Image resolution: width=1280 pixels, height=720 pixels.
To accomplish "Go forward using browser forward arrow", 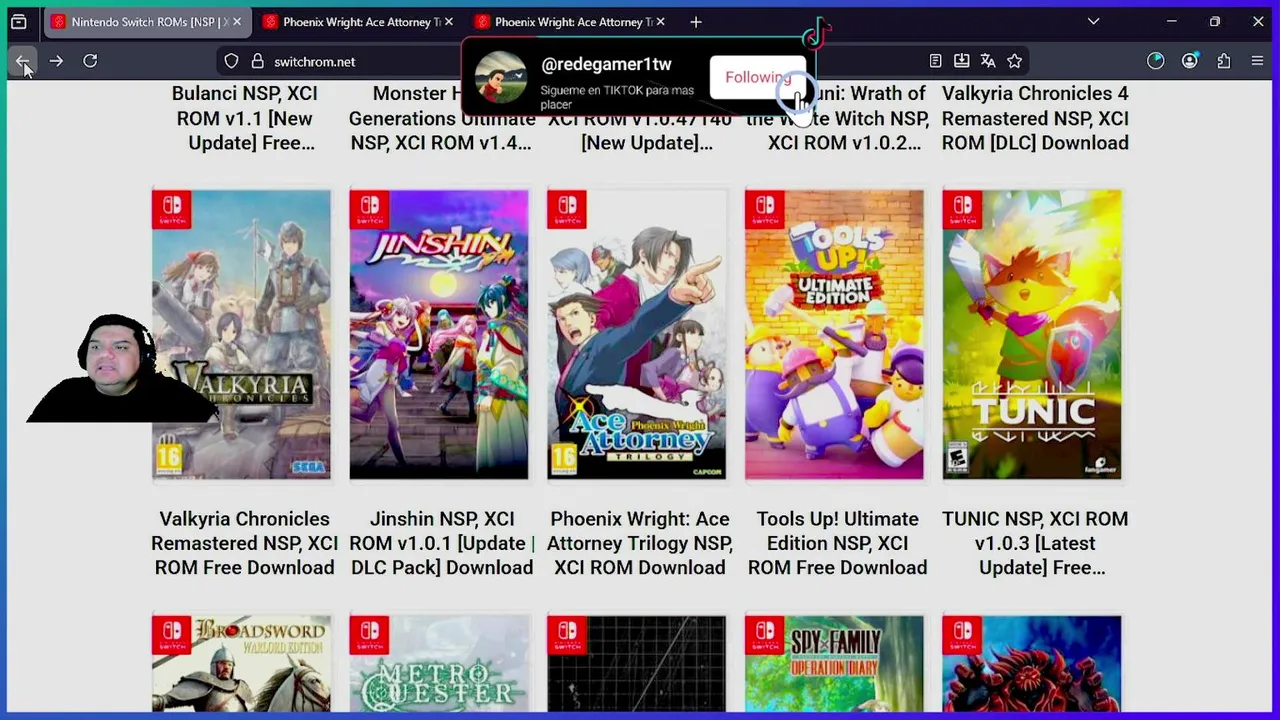I will coord(56,62).
